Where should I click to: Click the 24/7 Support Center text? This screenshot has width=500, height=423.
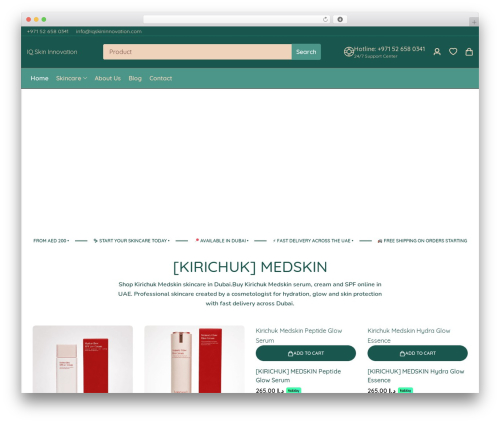coord(376,56)
